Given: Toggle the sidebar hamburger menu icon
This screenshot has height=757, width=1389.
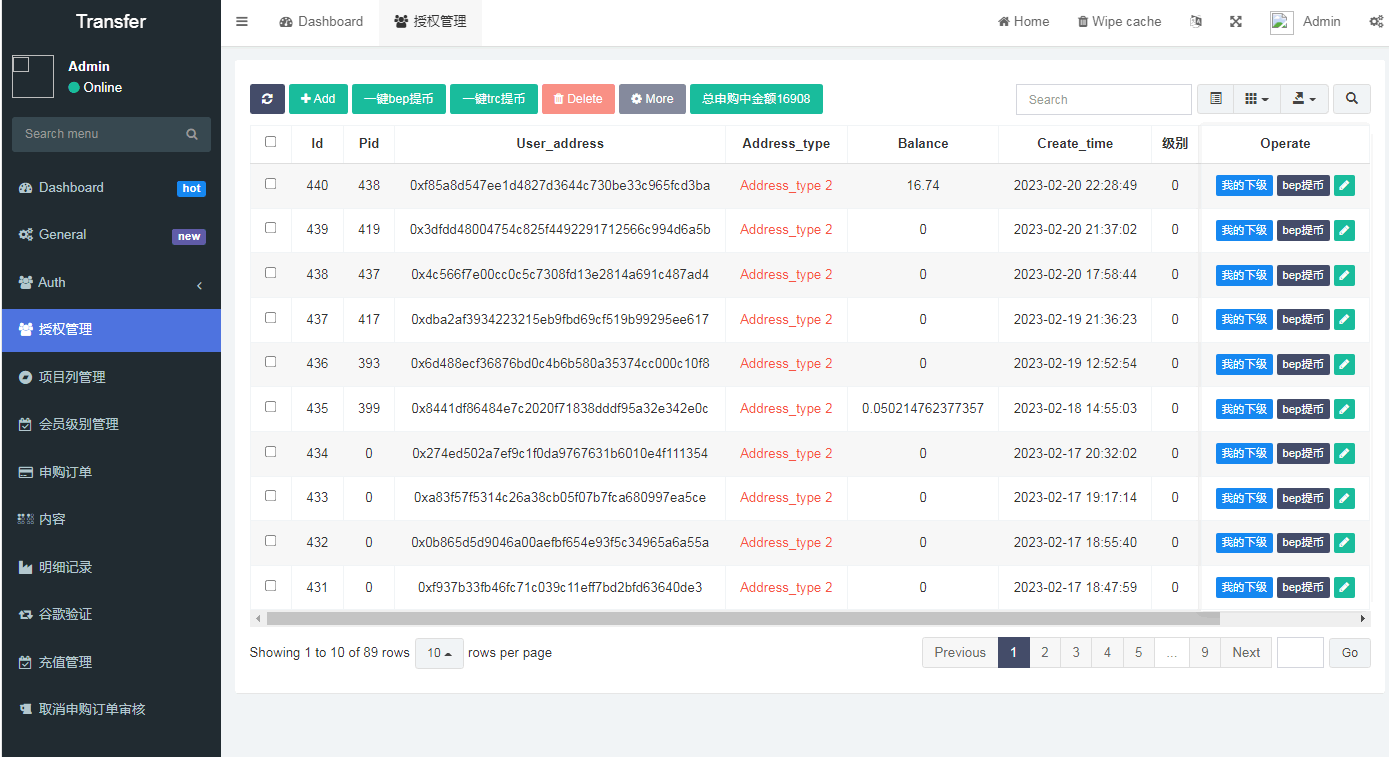Looking at the screenshot, I should [242, 22].
